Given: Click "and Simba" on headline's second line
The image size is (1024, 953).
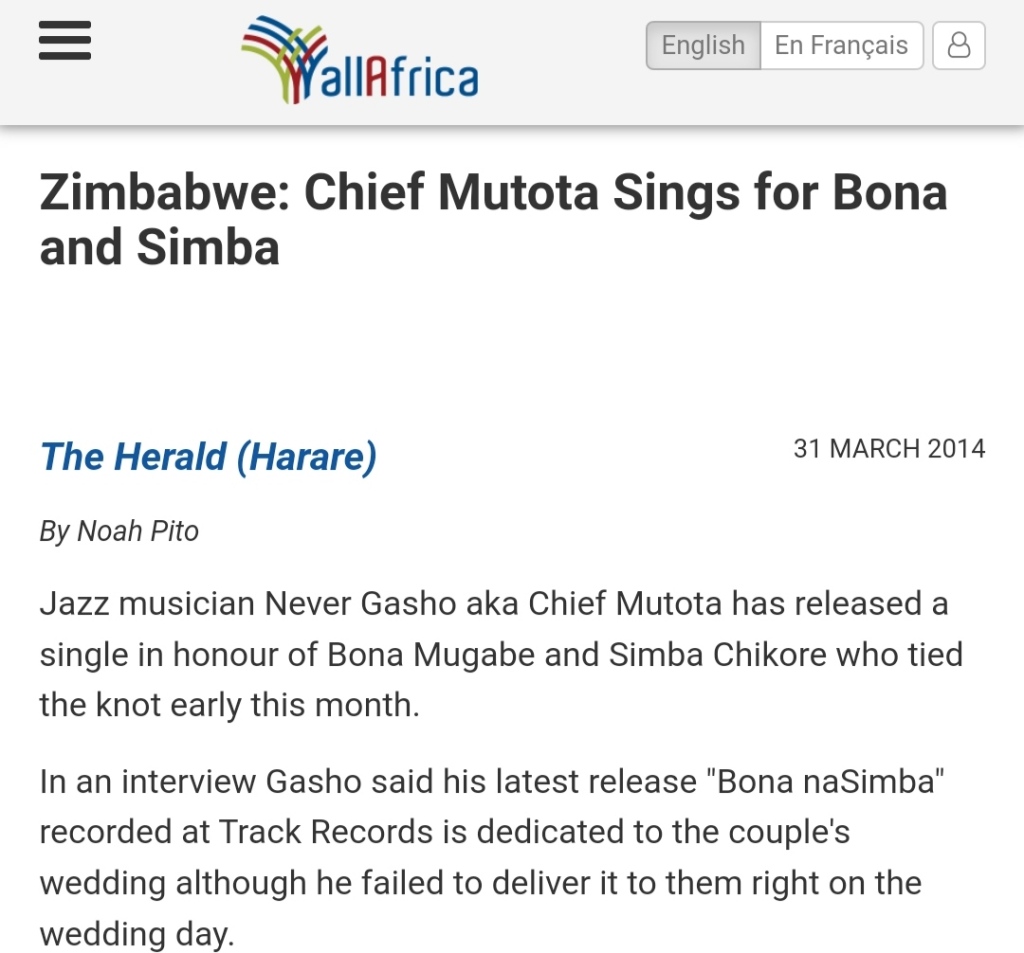Looking at the screenshot, I should 159,246.
